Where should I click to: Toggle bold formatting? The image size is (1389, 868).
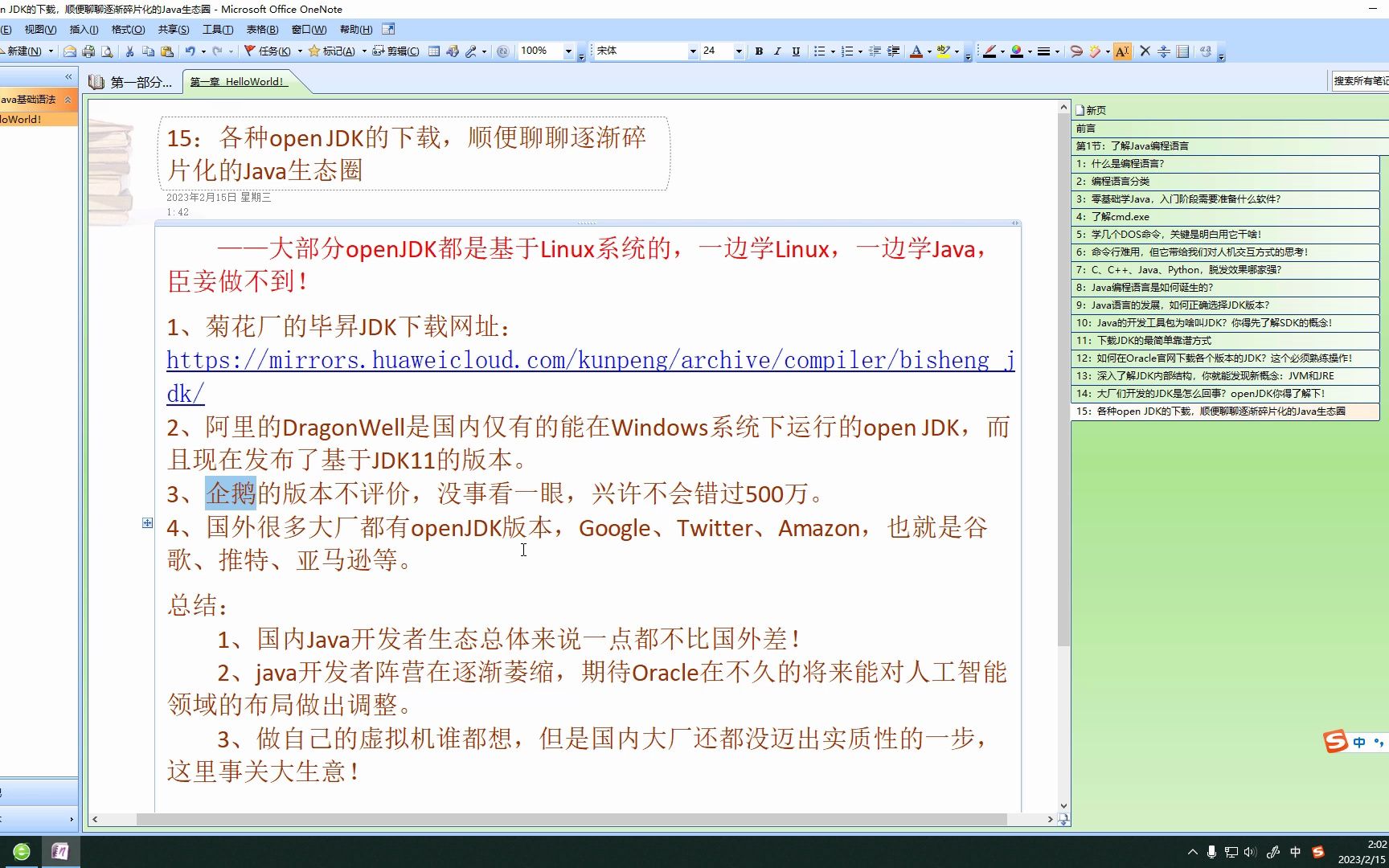pyautogui.click(x=759, y=51)
